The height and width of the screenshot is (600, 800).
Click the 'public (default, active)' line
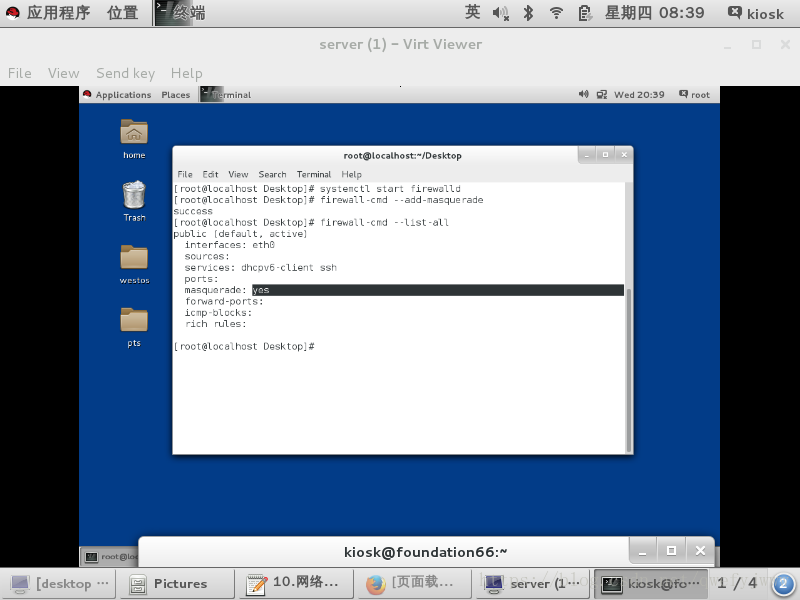[x=240, y=234]
